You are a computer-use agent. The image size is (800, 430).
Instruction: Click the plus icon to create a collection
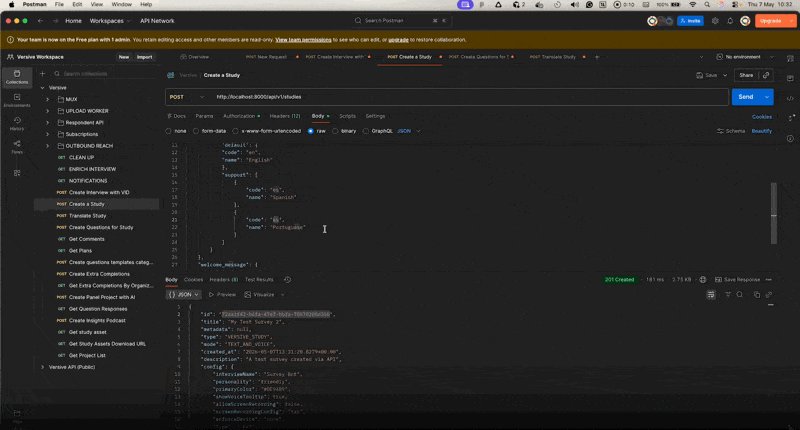click(x=42, y=74)
